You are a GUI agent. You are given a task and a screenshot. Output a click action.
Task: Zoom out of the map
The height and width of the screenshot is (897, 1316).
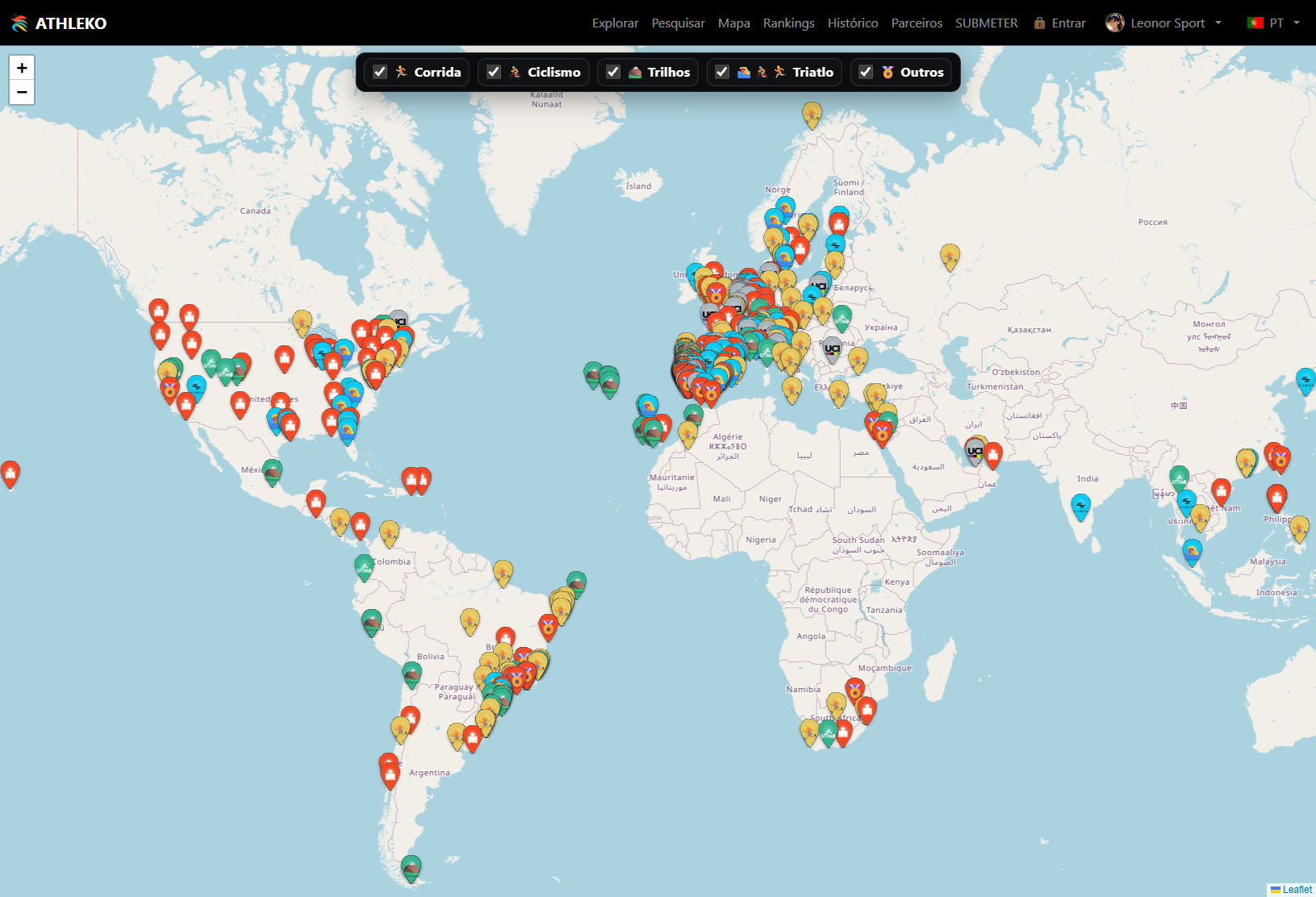(x=22, y=93)
